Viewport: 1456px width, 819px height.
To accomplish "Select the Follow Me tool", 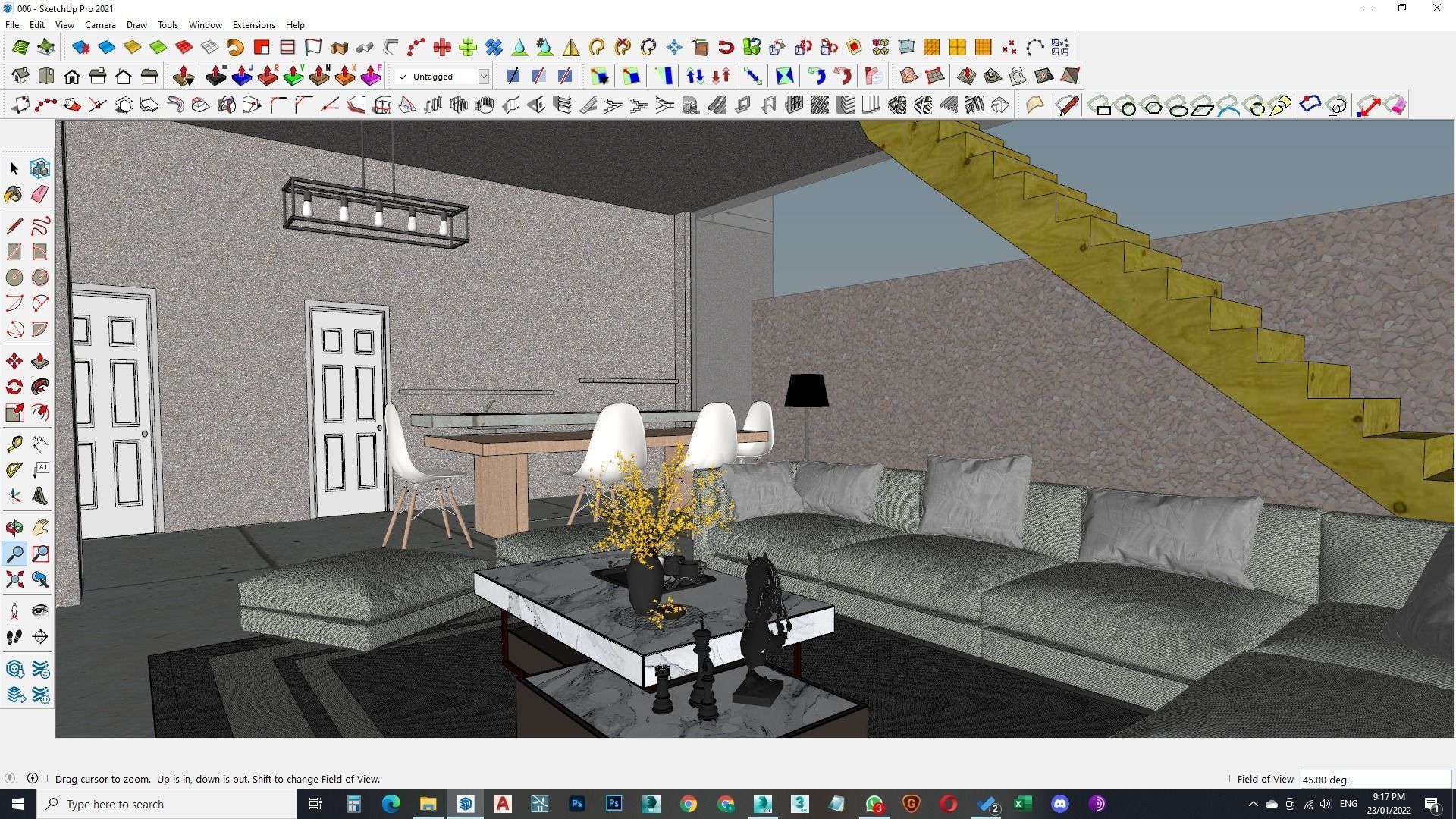I will point(40,388).
